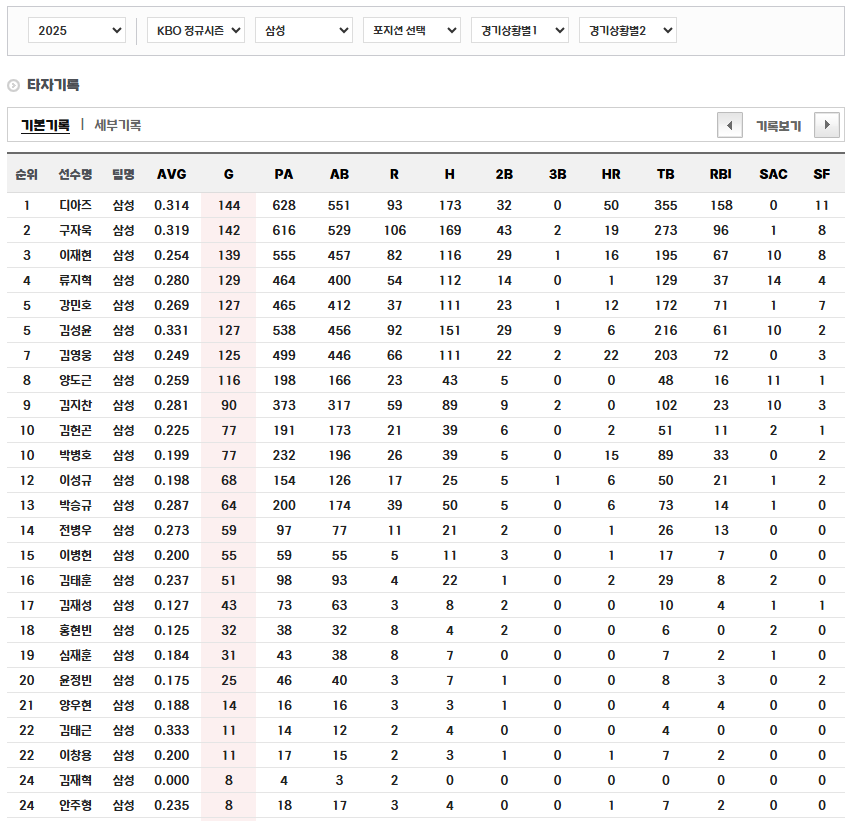
Task: Open the KBO 정규시즌 league dropdown
Action: (x=196, y=30)
